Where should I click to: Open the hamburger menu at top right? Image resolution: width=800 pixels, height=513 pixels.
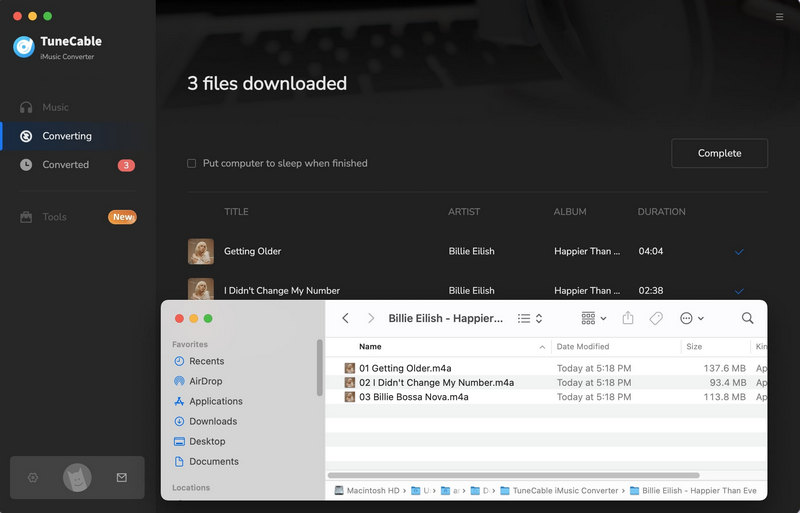(779, 17)
